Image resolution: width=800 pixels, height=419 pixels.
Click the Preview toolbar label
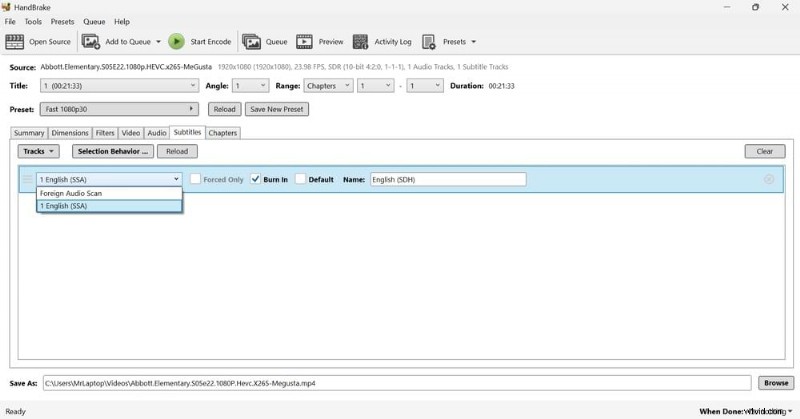coord(331,42)
